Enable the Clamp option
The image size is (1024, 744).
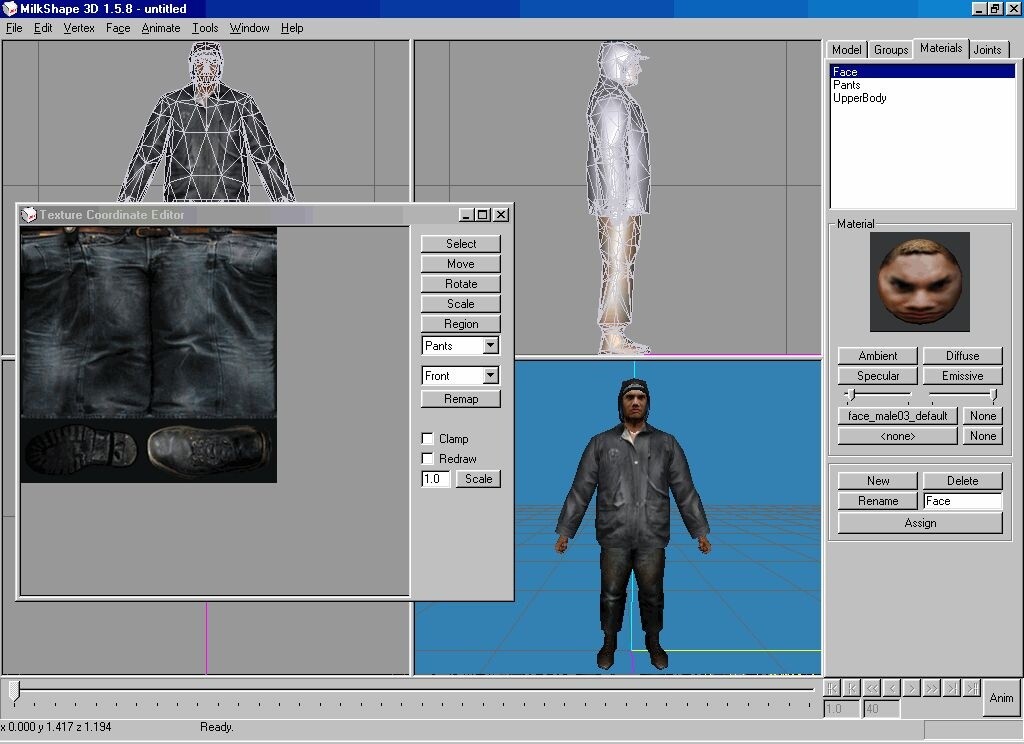tap(428, 438)
